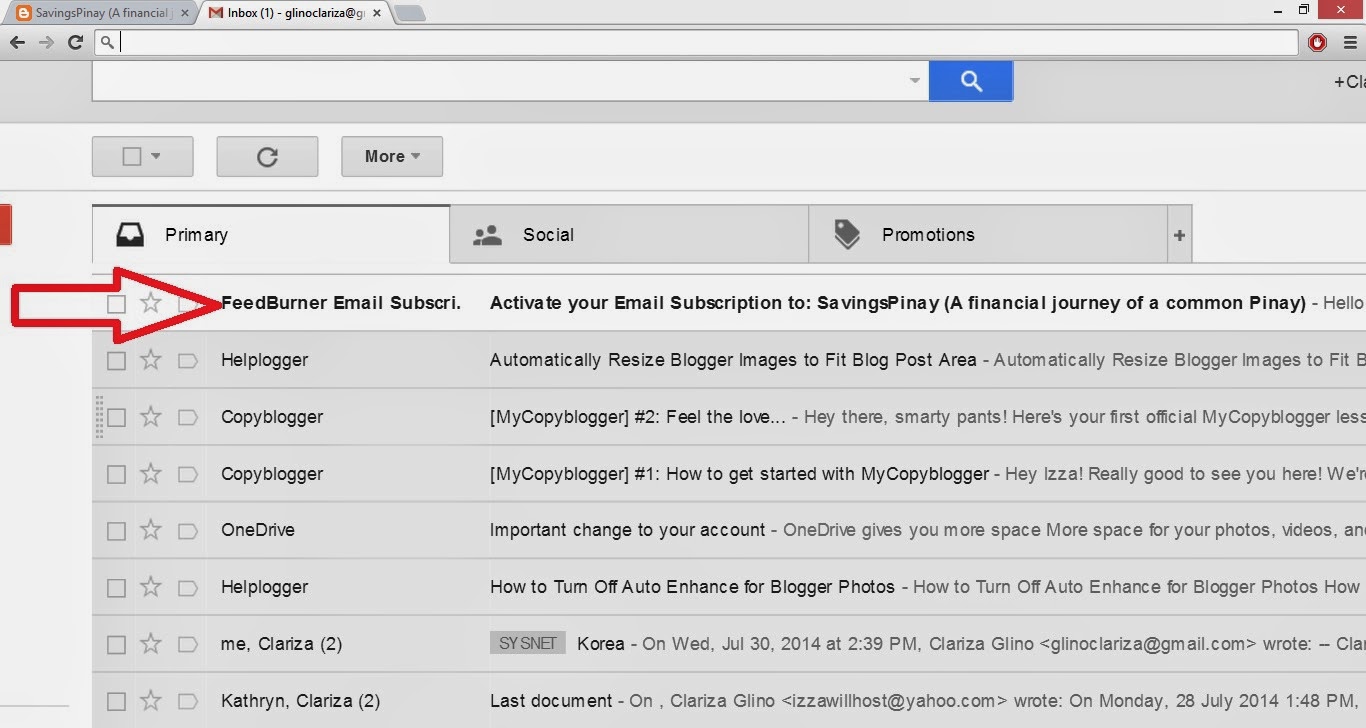This screenshot has height=728, width=1366.
Task: Click the blue Gmail search button
Action: click(970, 81)
